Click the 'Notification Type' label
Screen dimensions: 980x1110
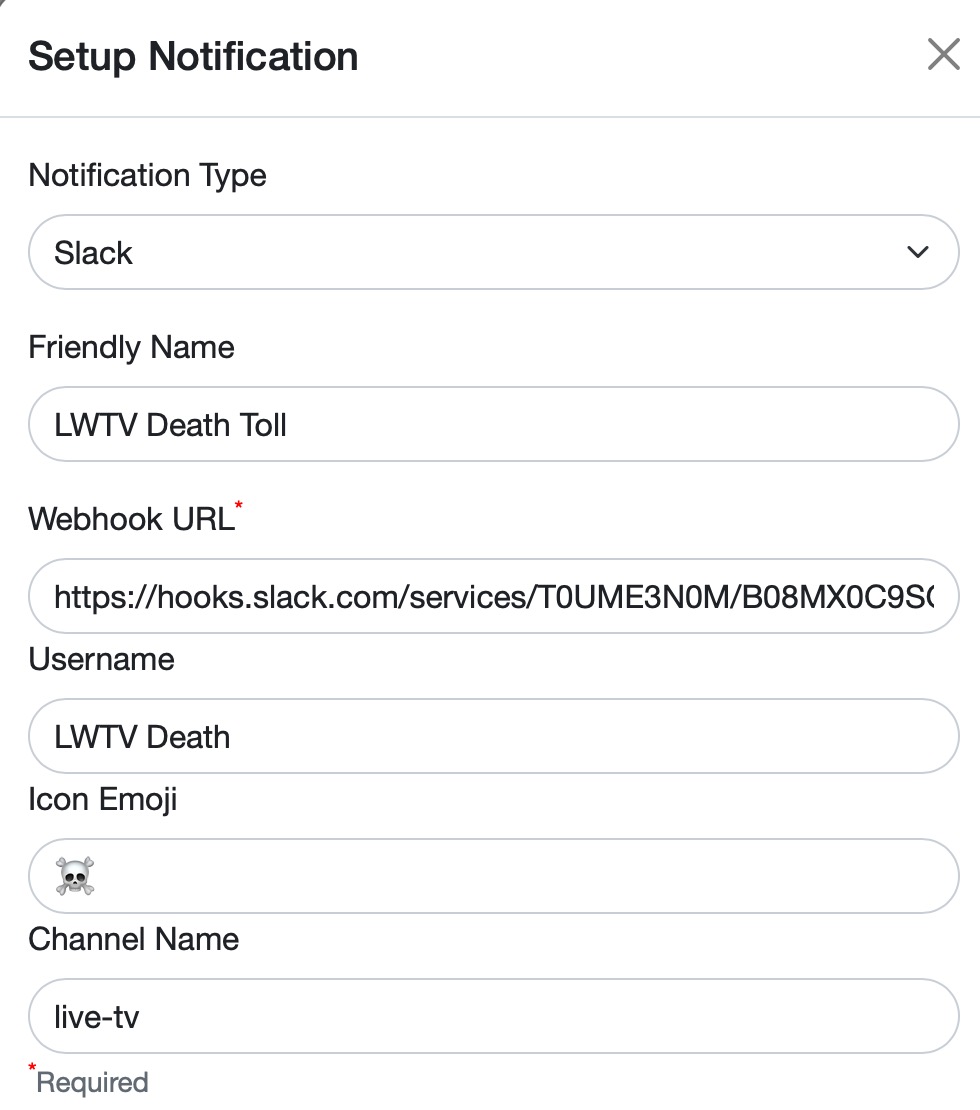click(147, 176)
